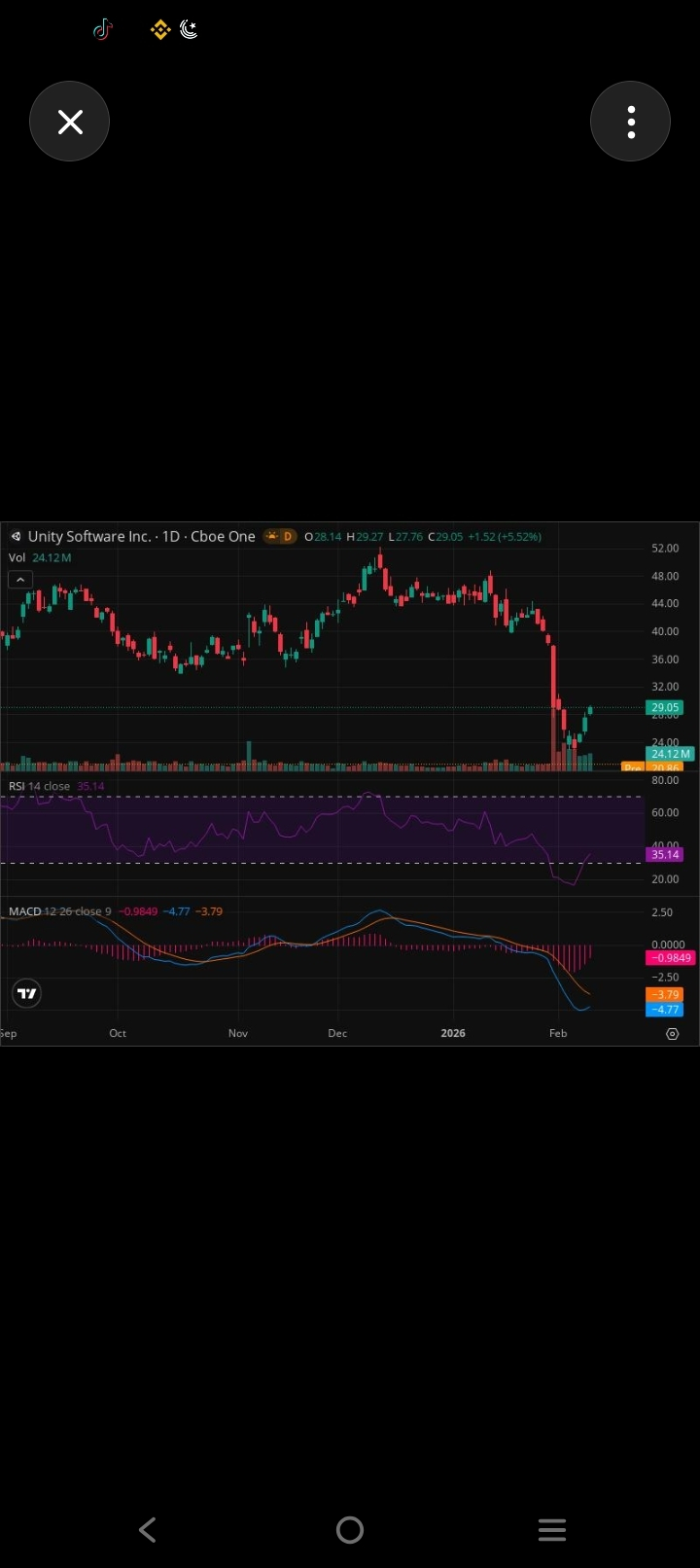Click the Dec label on the time axis
This screenshot has height=1568, width=700.
337,1033
